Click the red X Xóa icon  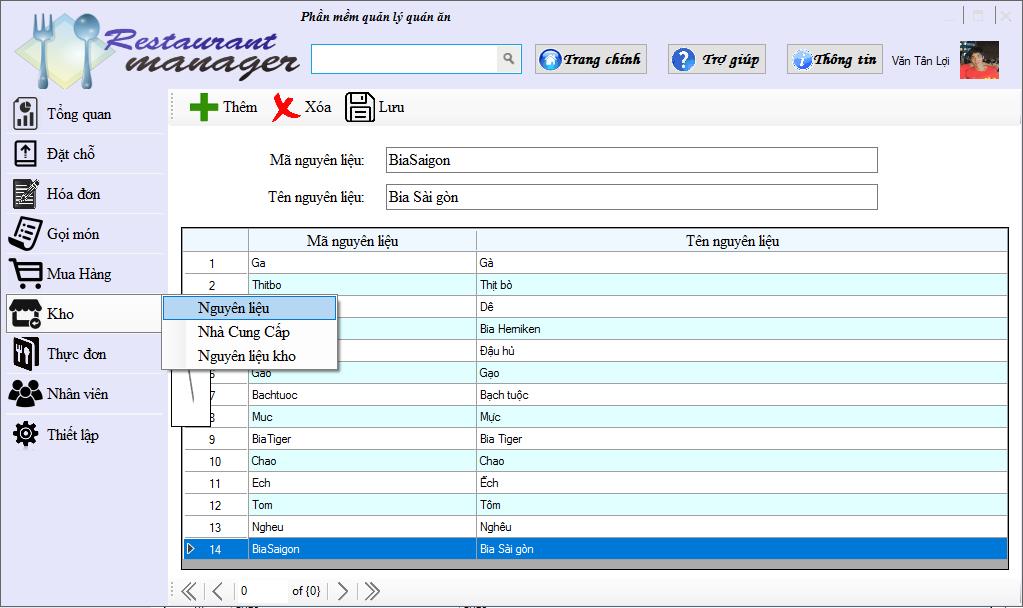(286, 107)
